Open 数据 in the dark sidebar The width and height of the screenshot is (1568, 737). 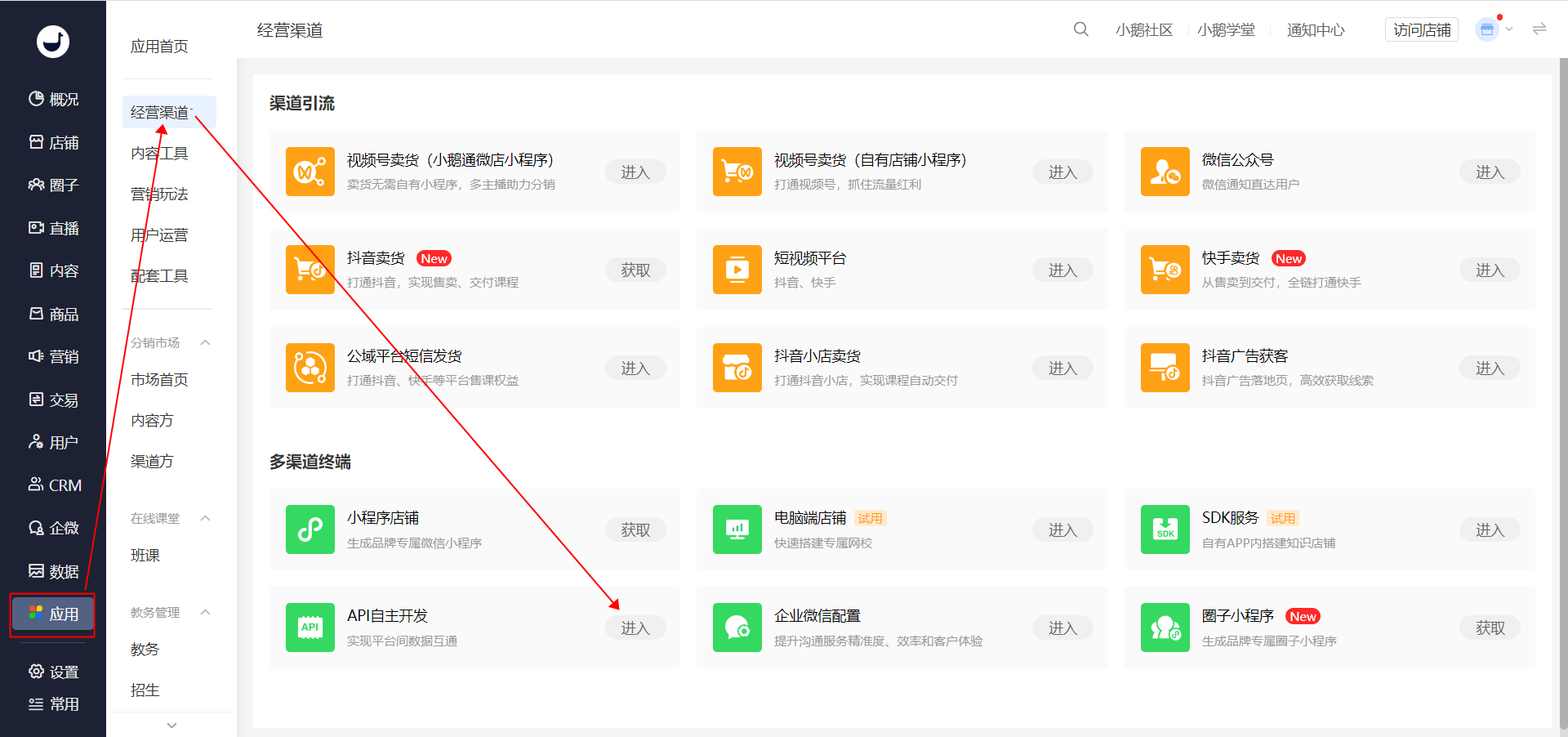53,571
